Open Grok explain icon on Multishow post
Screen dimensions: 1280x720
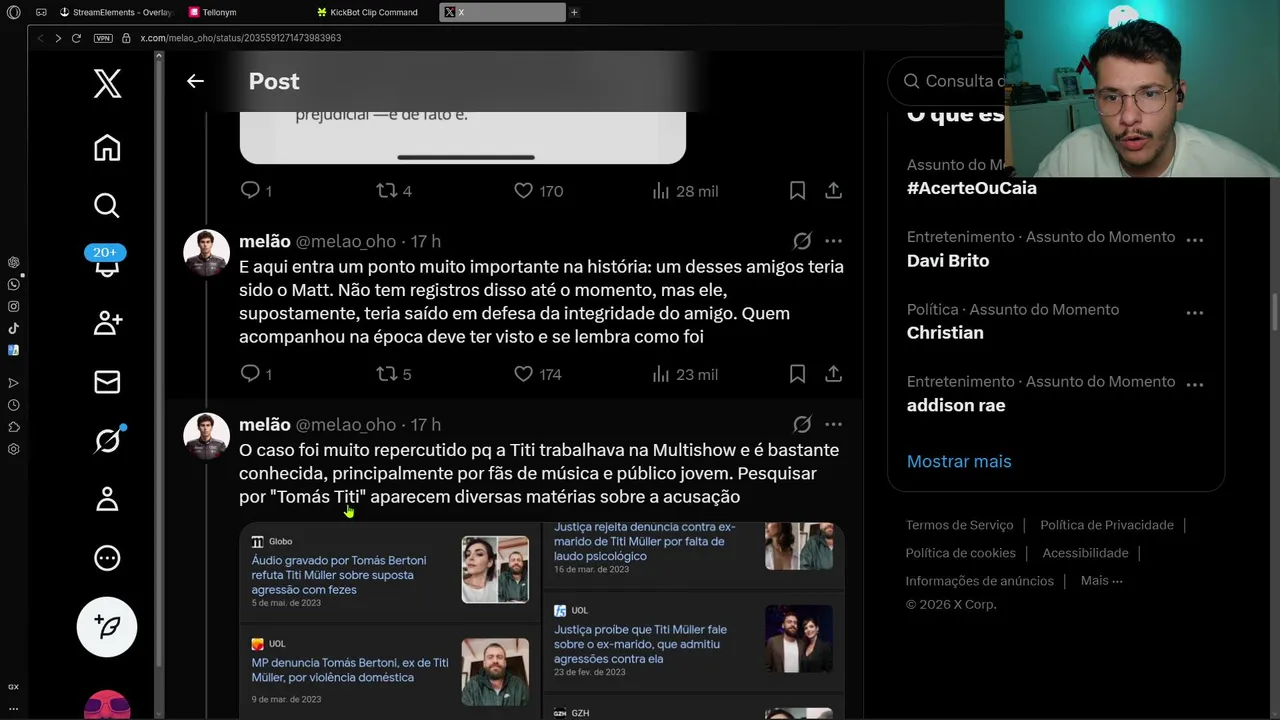point(802,424)
